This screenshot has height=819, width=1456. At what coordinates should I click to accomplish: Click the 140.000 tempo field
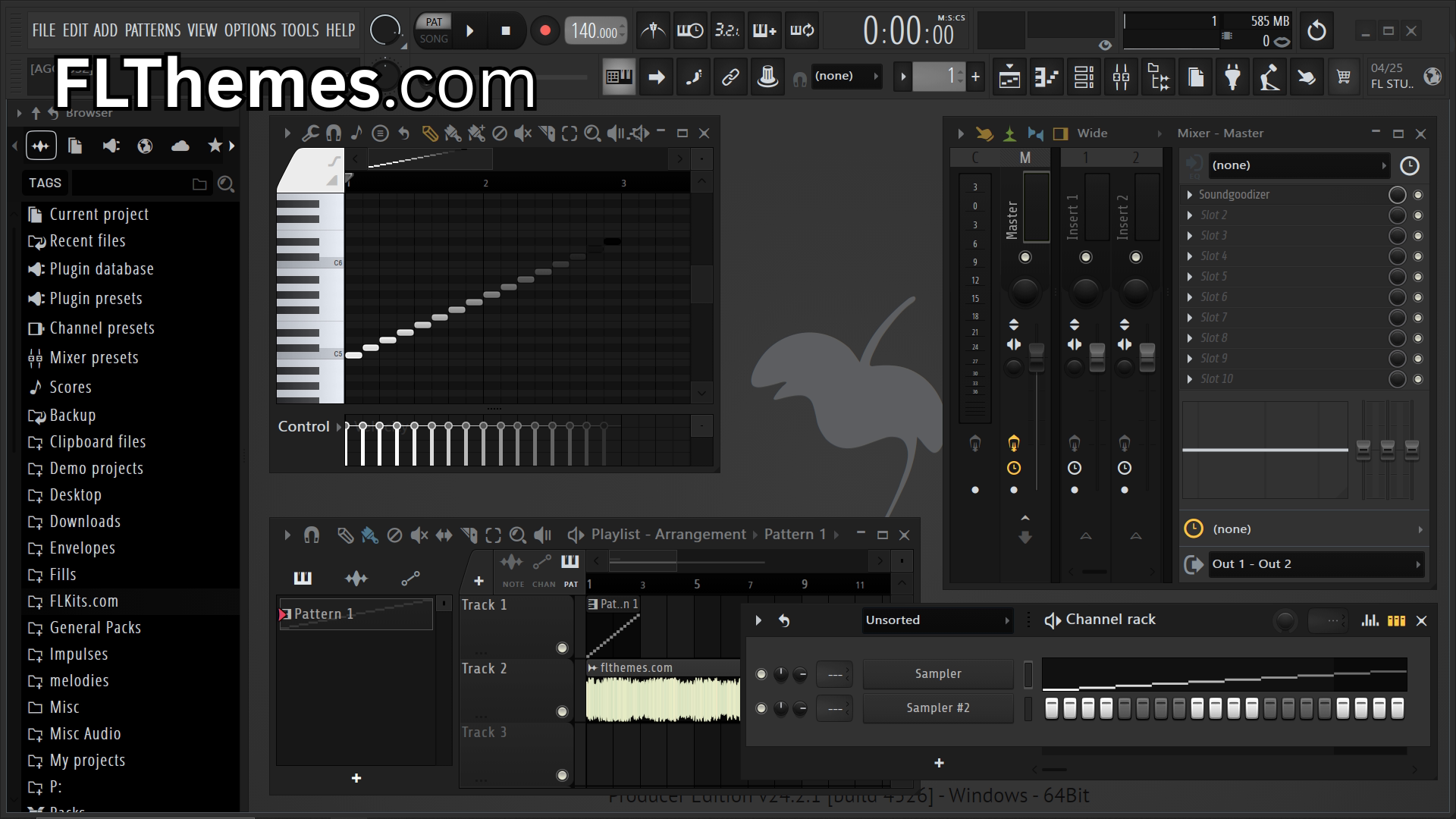coord(596,31)
